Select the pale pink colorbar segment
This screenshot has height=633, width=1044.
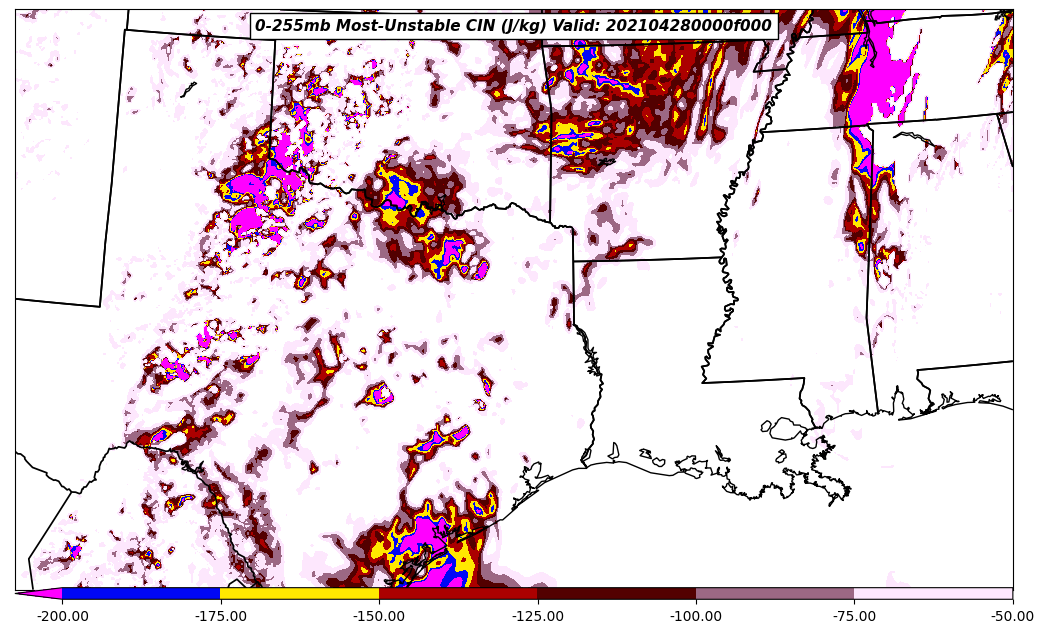933,593
